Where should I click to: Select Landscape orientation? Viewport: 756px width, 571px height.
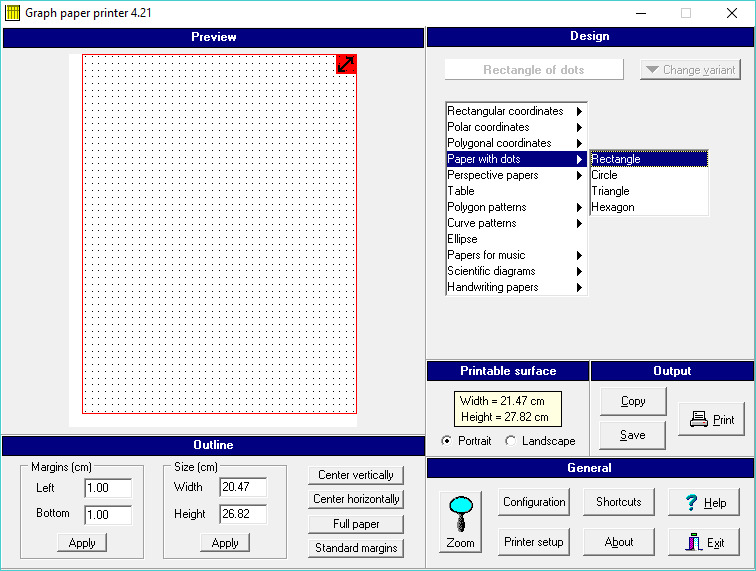(x=511, y=441)
